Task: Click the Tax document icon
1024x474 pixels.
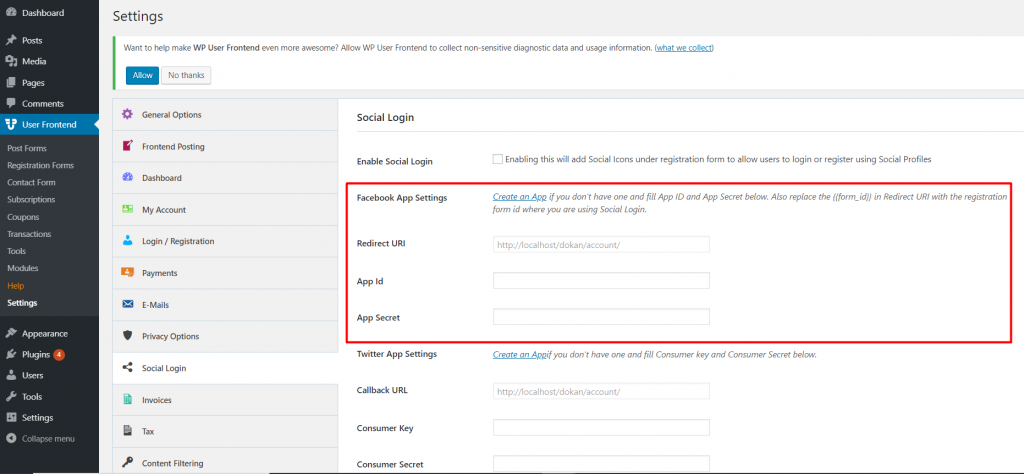Action: pos(127,431)
